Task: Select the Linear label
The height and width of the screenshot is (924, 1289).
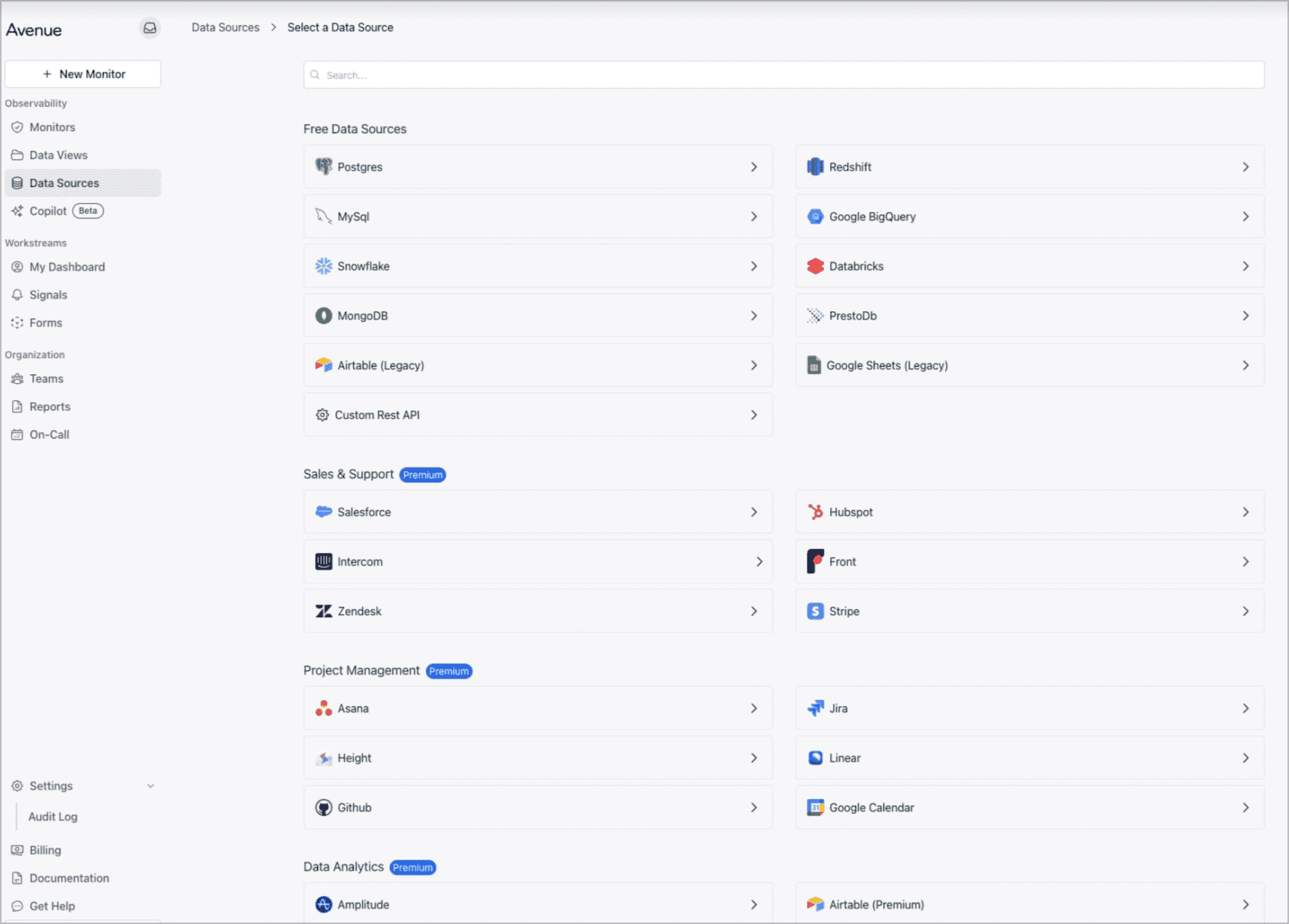Action: pos(845,758)
